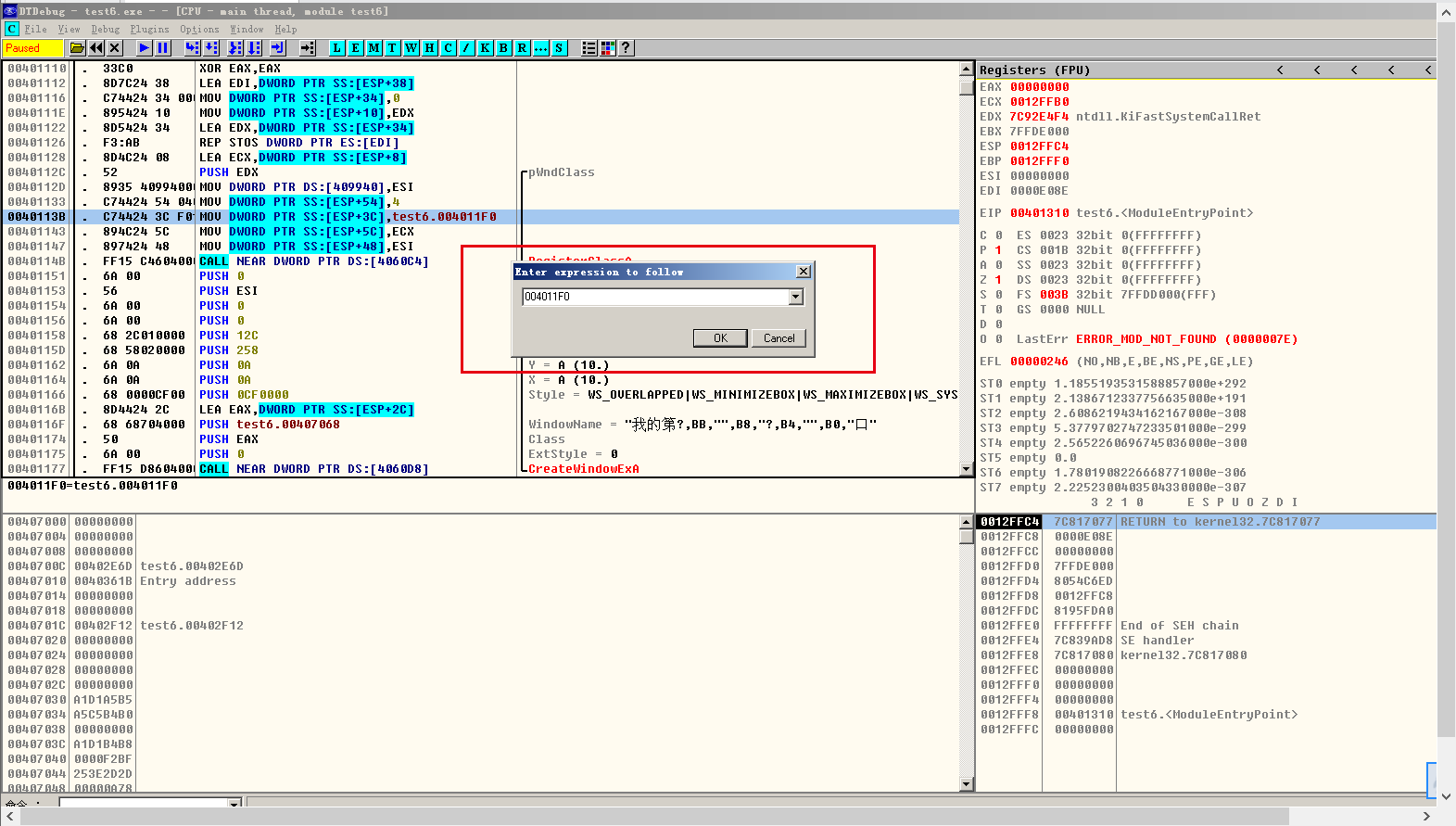Select the highlighted disassembly row at 0040113B
1456x826 pixels.
482,217
